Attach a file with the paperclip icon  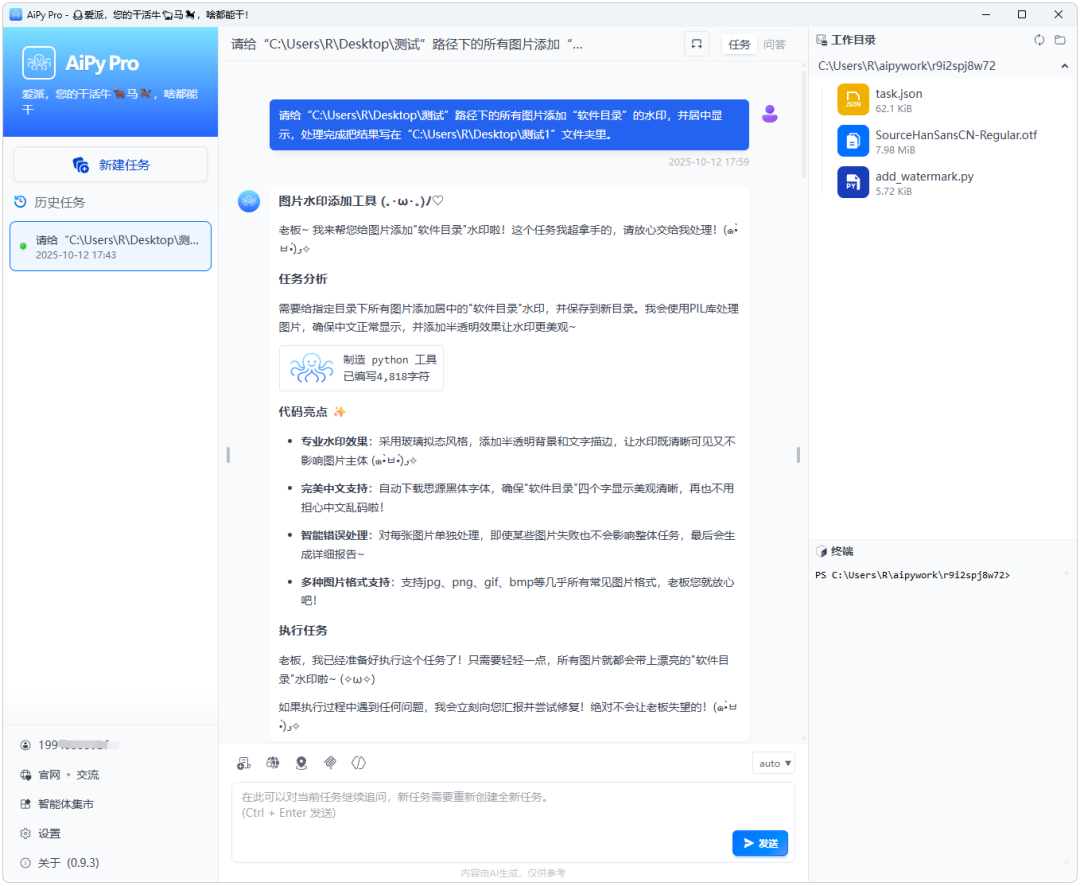click(330, 762)
